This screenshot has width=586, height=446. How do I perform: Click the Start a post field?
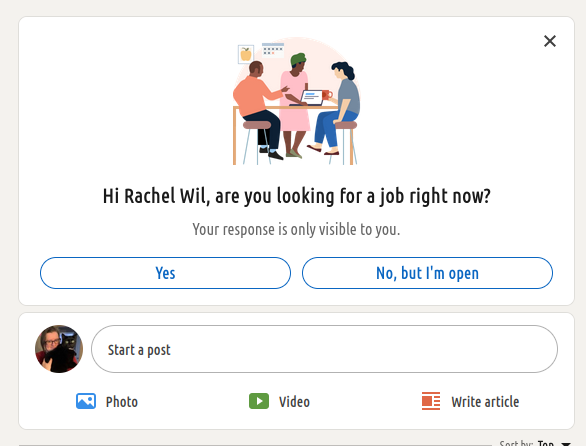click(x=324, y=349)
